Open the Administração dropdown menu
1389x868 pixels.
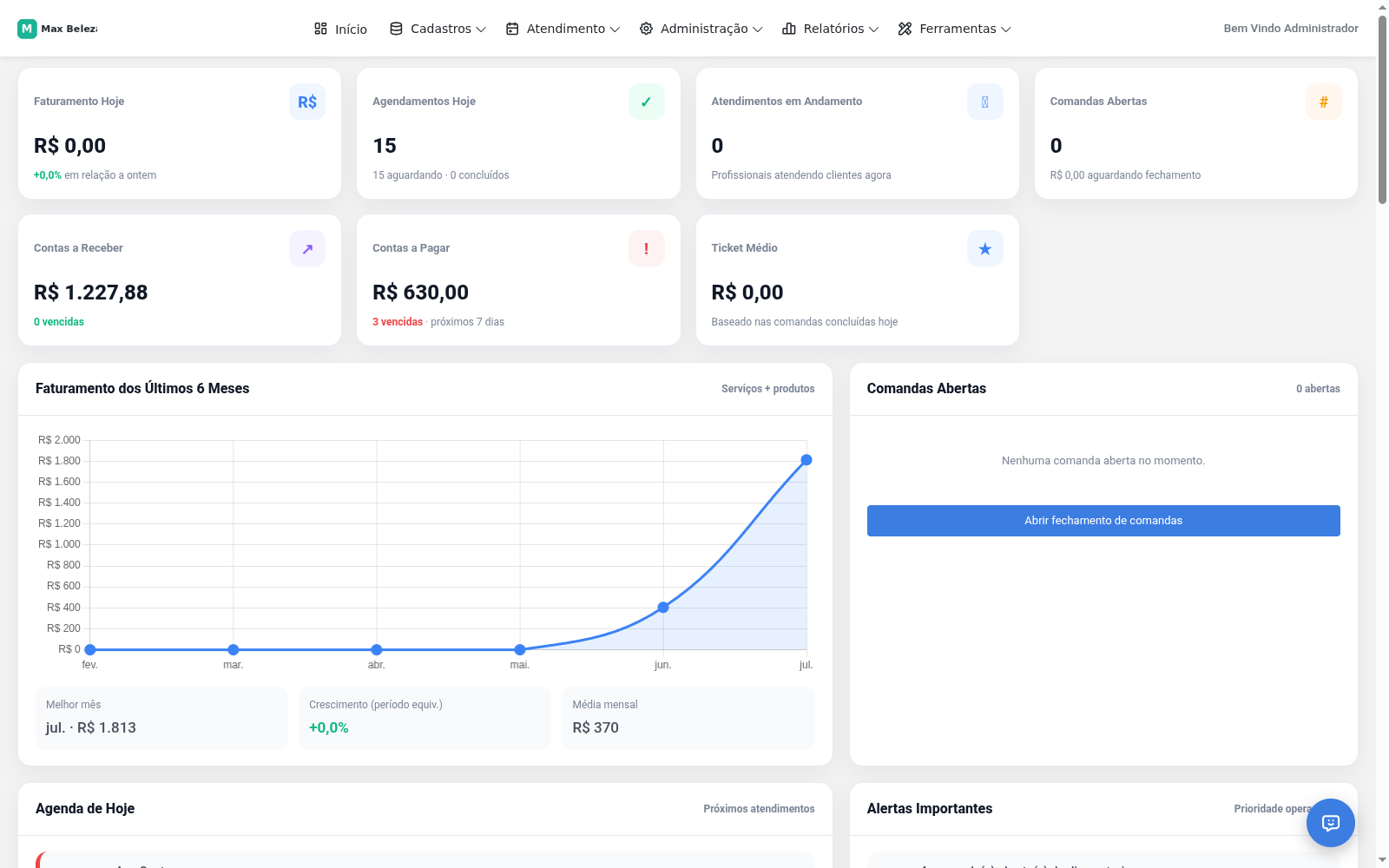click(x=701, y=29)
